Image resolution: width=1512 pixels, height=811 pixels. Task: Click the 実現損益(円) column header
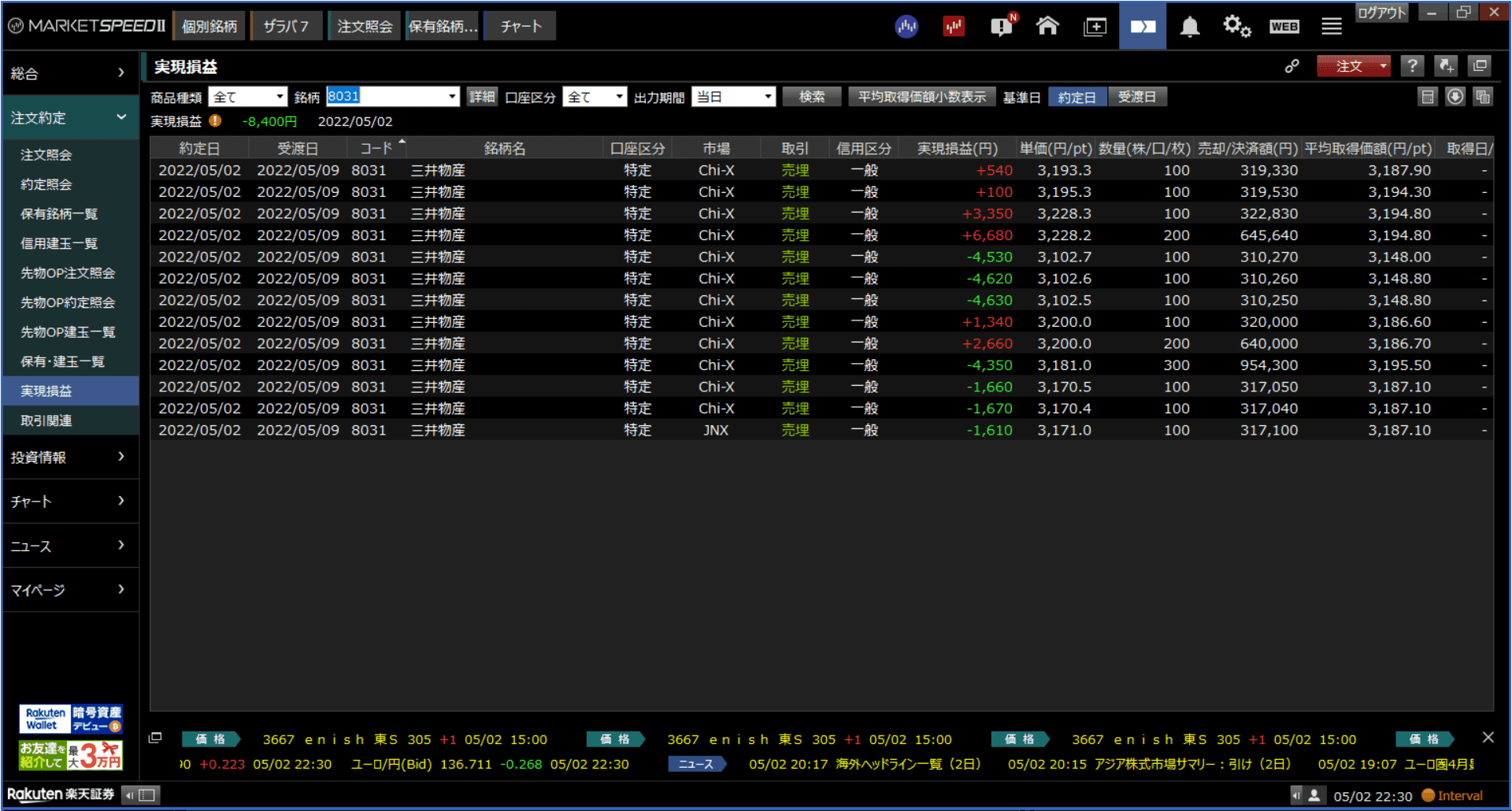957,148
